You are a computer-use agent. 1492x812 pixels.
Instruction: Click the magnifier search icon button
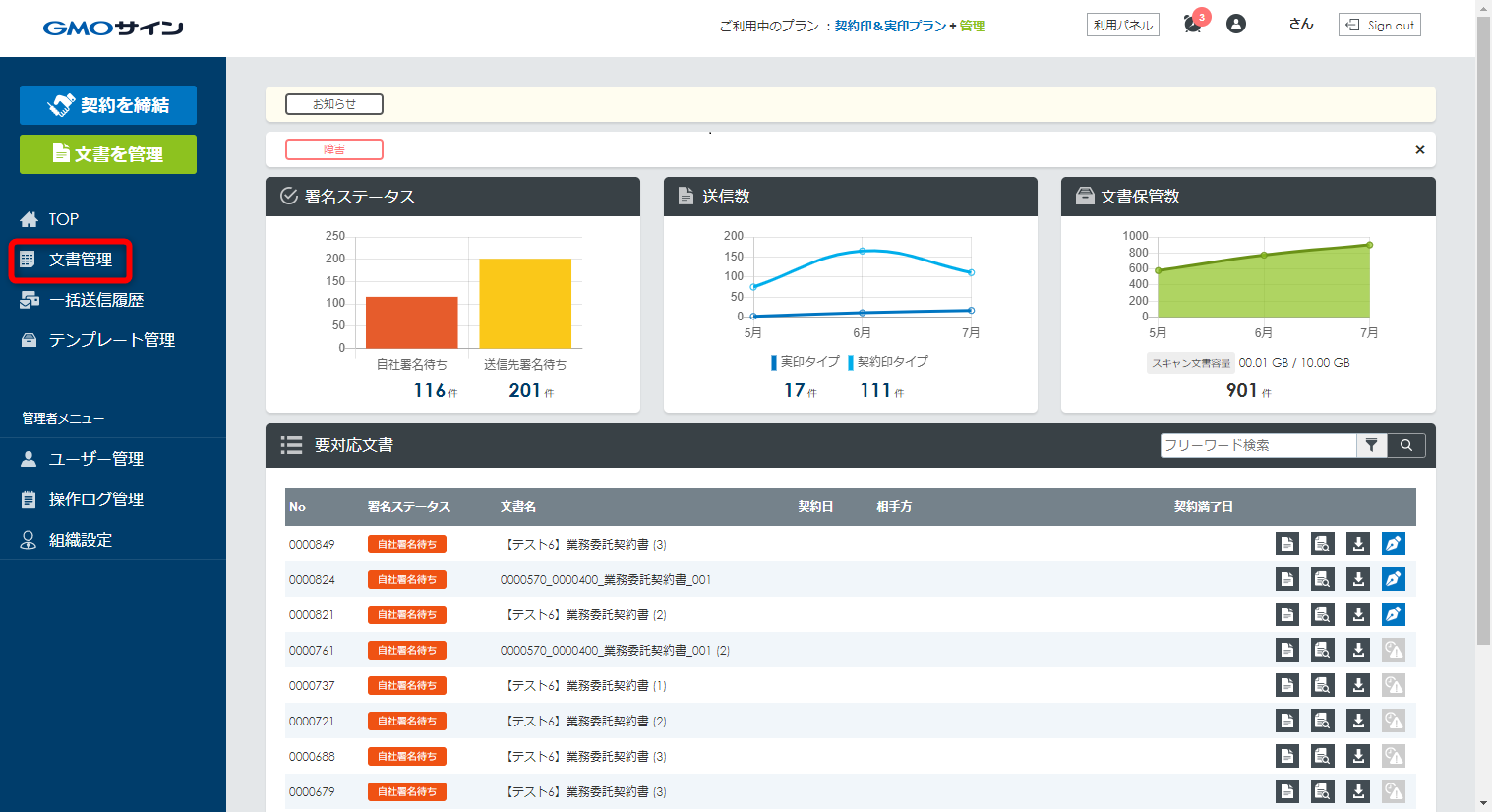1406,445
